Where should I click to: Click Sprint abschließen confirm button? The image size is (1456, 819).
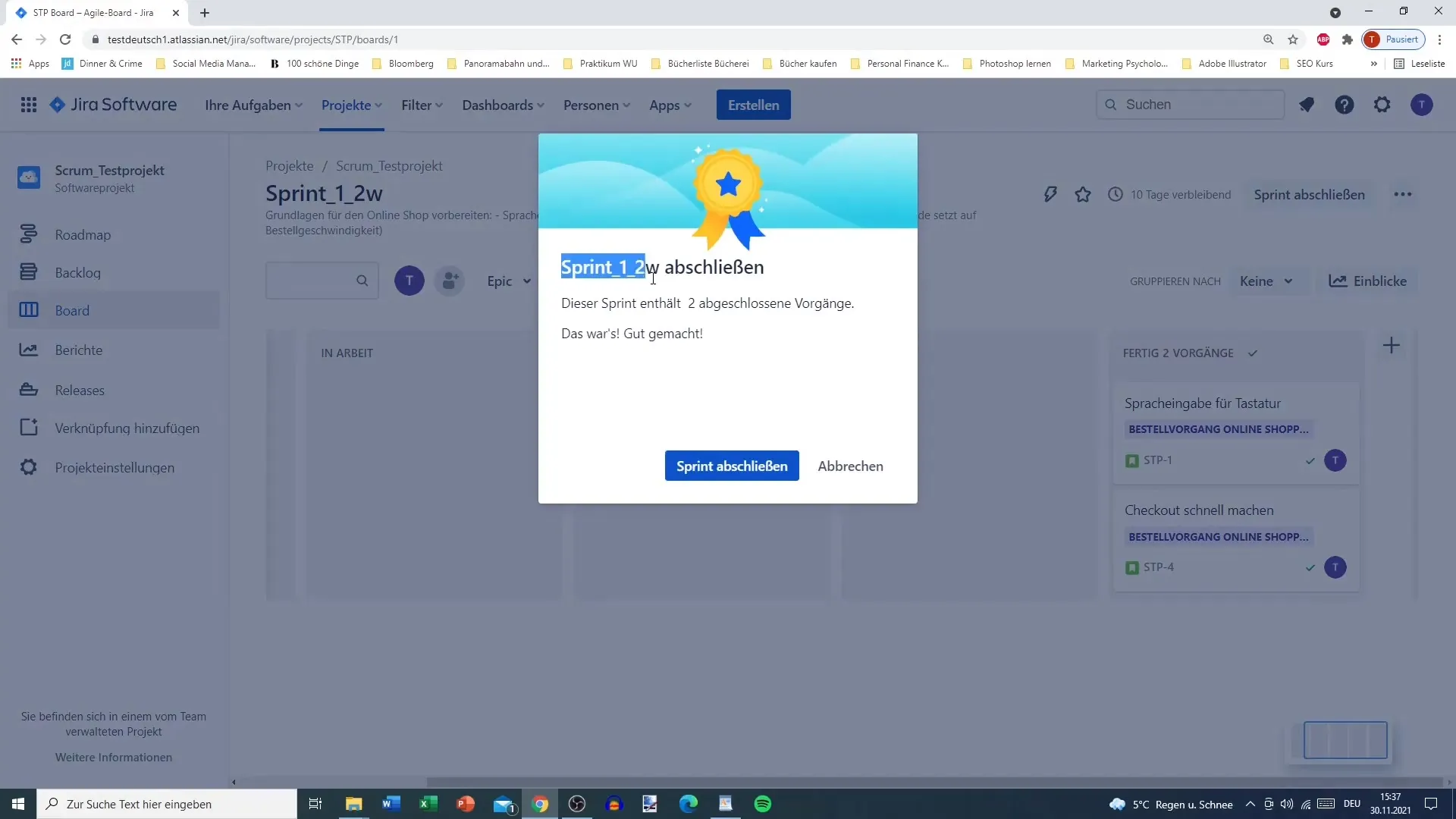tap(732, 466)
